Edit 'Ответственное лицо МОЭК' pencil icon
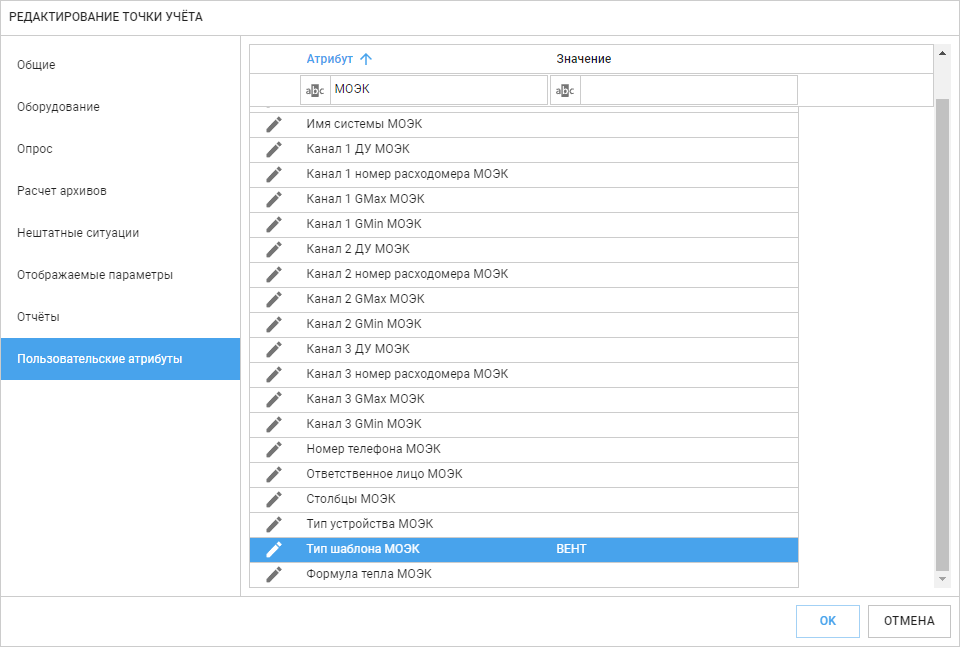 274,474
